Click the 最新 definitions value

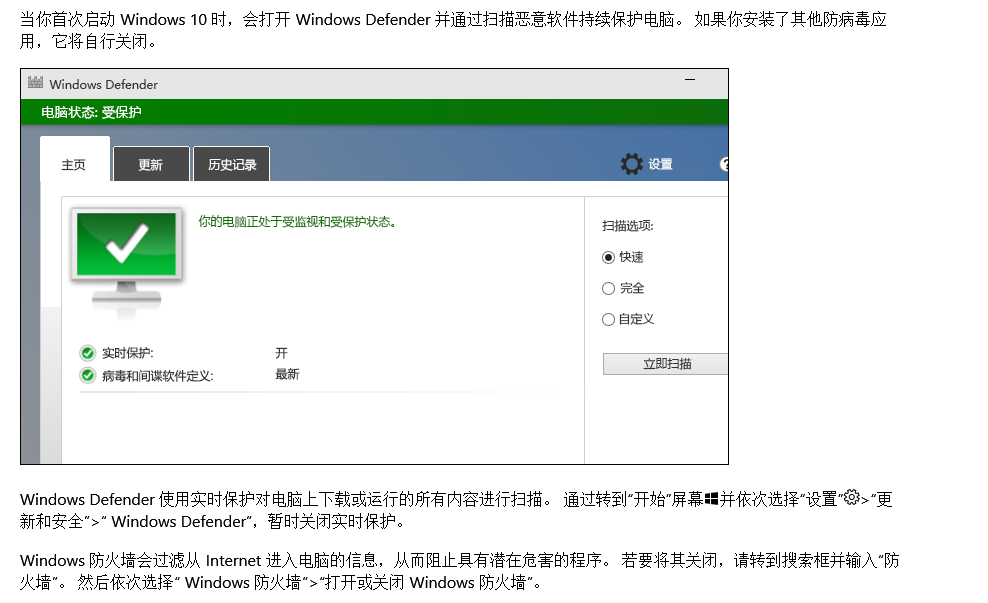[287, 374]
